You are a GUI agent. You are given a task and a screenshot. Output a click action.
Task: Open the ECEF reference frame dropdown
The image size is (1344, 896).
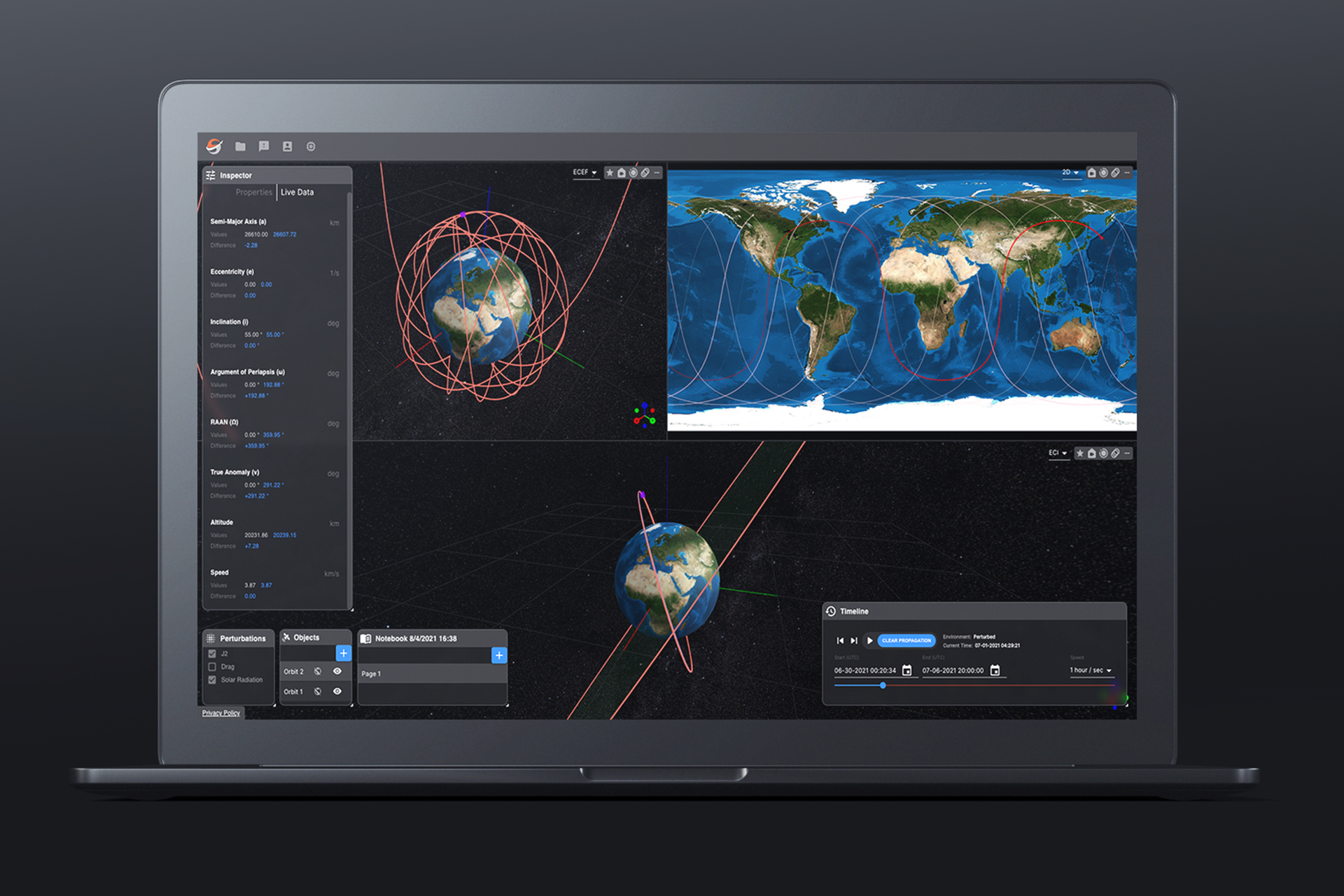coord(585,173)
